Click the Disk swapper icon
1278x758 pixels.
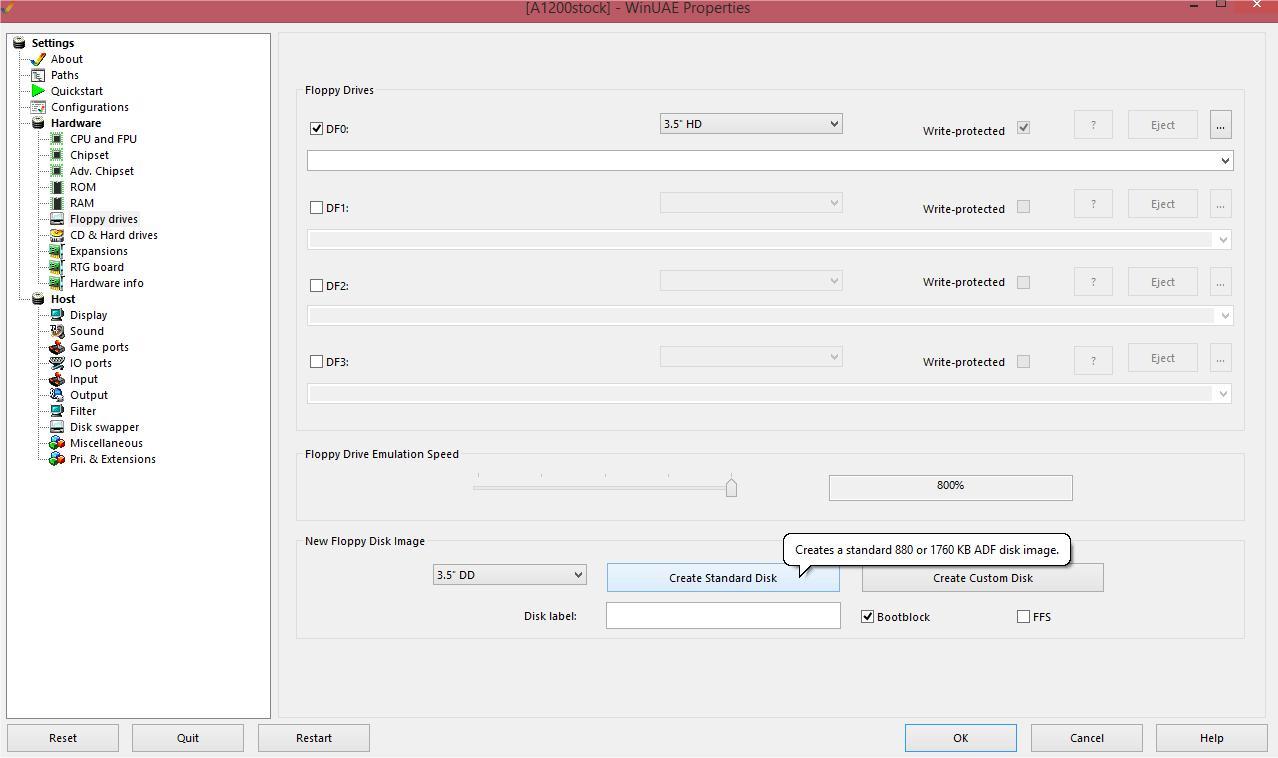click(57, 427)
